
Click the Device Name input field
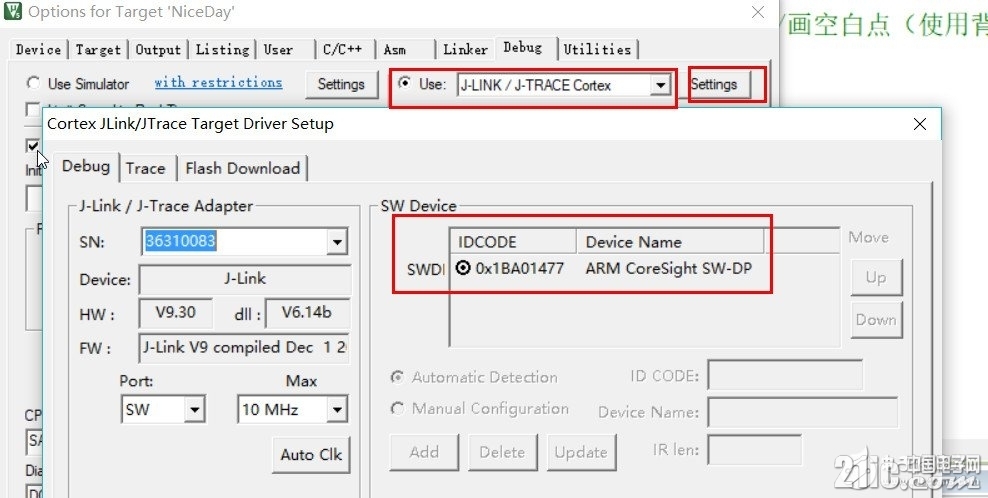[x=802, y=412]
